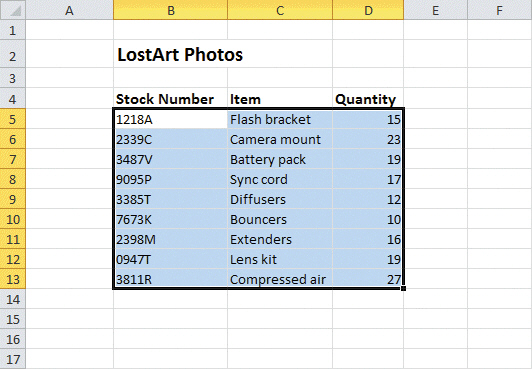Select cell containing 1218A
The width and height of the screenshot is (532, 369).
pos(170,119)
